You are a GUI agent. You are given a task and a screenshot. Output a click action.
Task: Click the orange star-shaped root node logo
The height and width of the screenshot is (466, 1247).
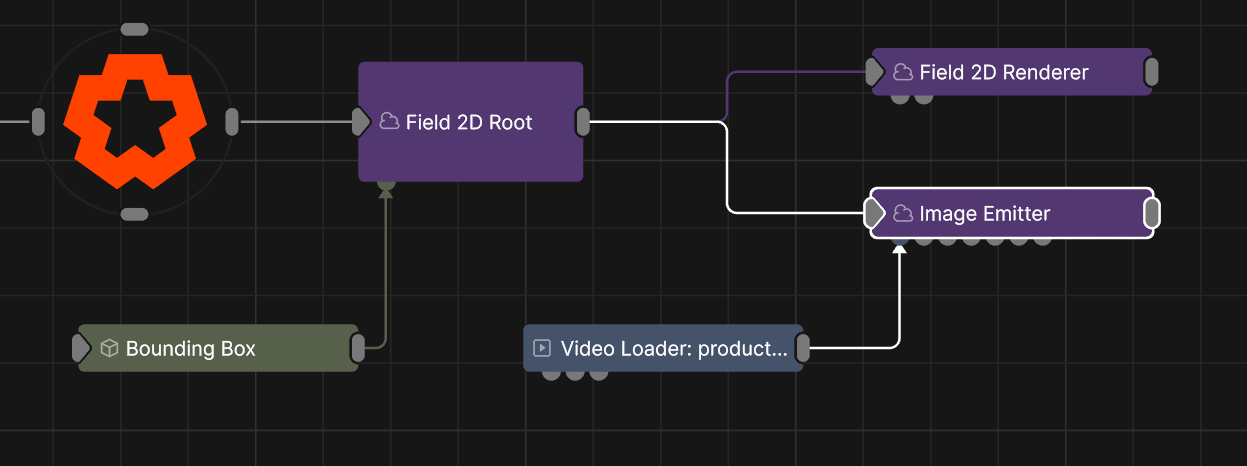pyautogui.click(x=135, y=122)
